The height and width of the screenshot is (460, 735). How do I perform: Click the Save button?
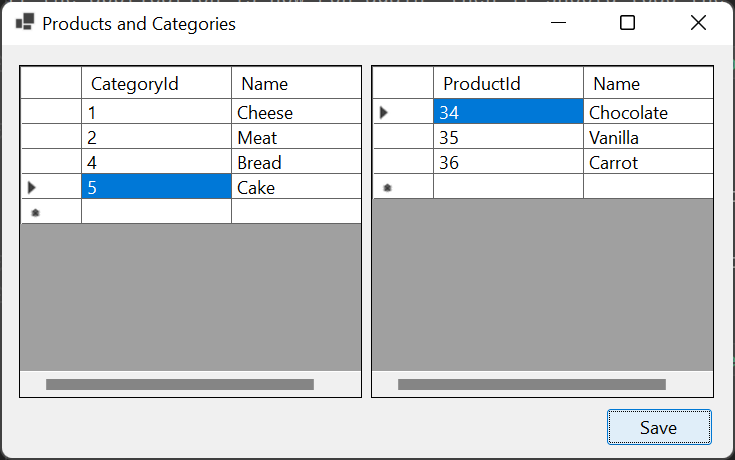659,427
